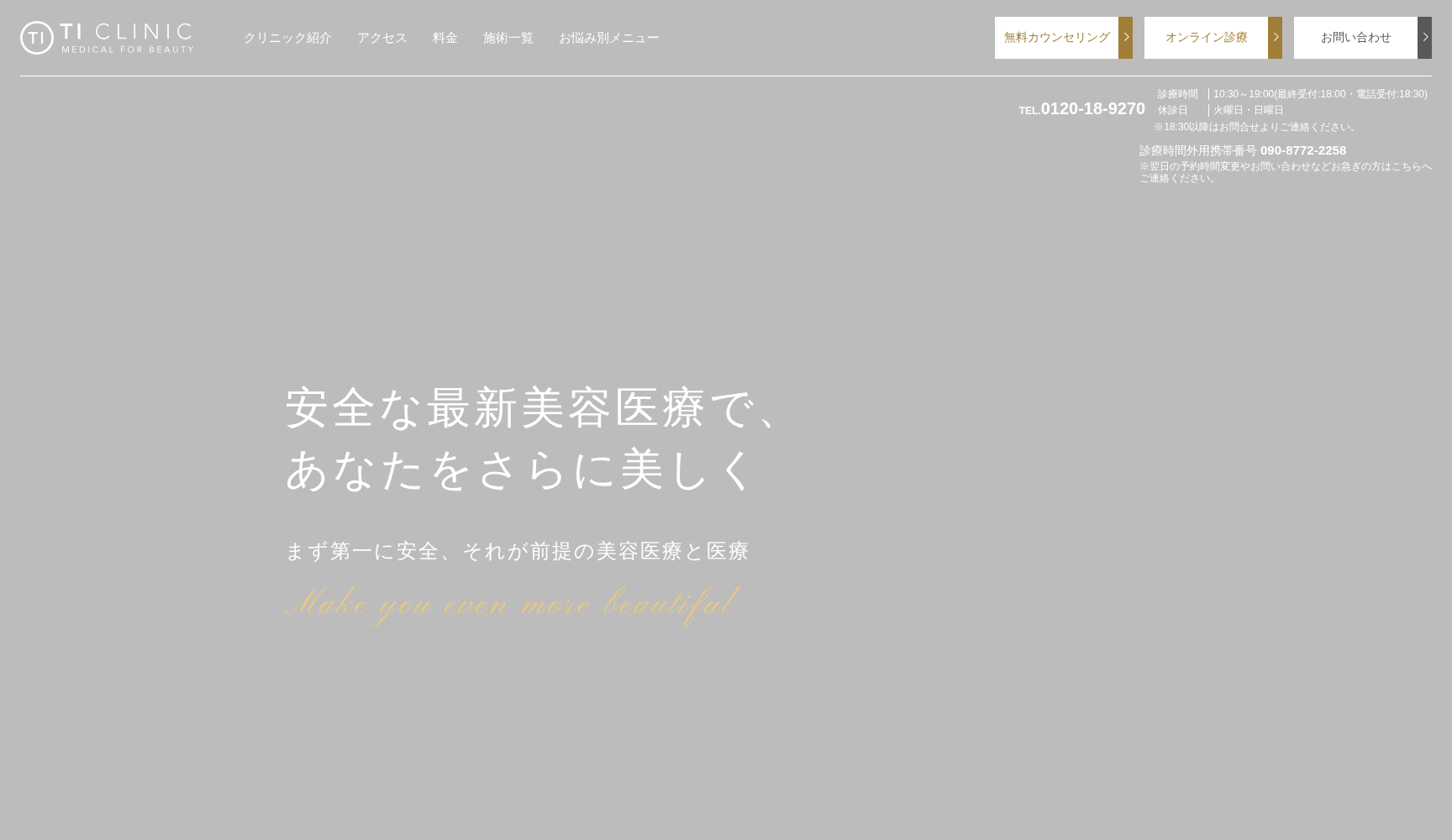Click the dark arrow strip next to お問い合わせ
The height and width of the screenshot is (840, 1452).
click(x=1426, y=37)
